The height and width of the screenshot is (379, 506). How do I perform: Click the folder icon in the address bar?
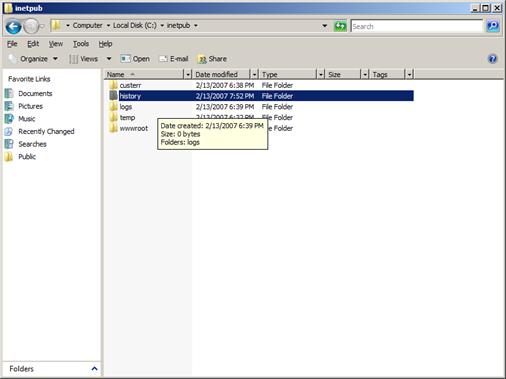[56, 25]
